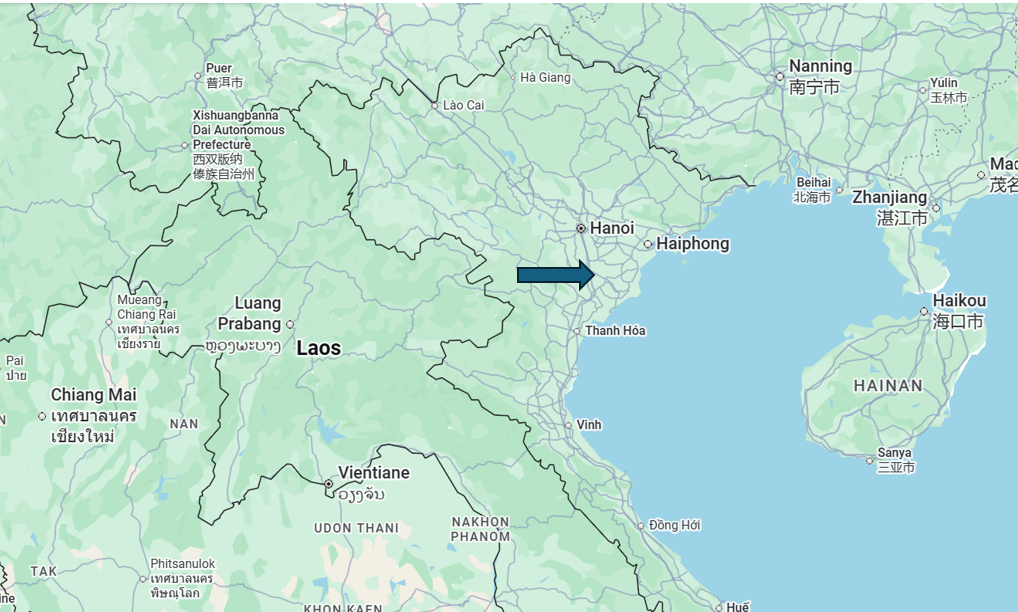The image size is (1018, 612).
Task: Select the Haikou city marker
Action: click(924, 312)
